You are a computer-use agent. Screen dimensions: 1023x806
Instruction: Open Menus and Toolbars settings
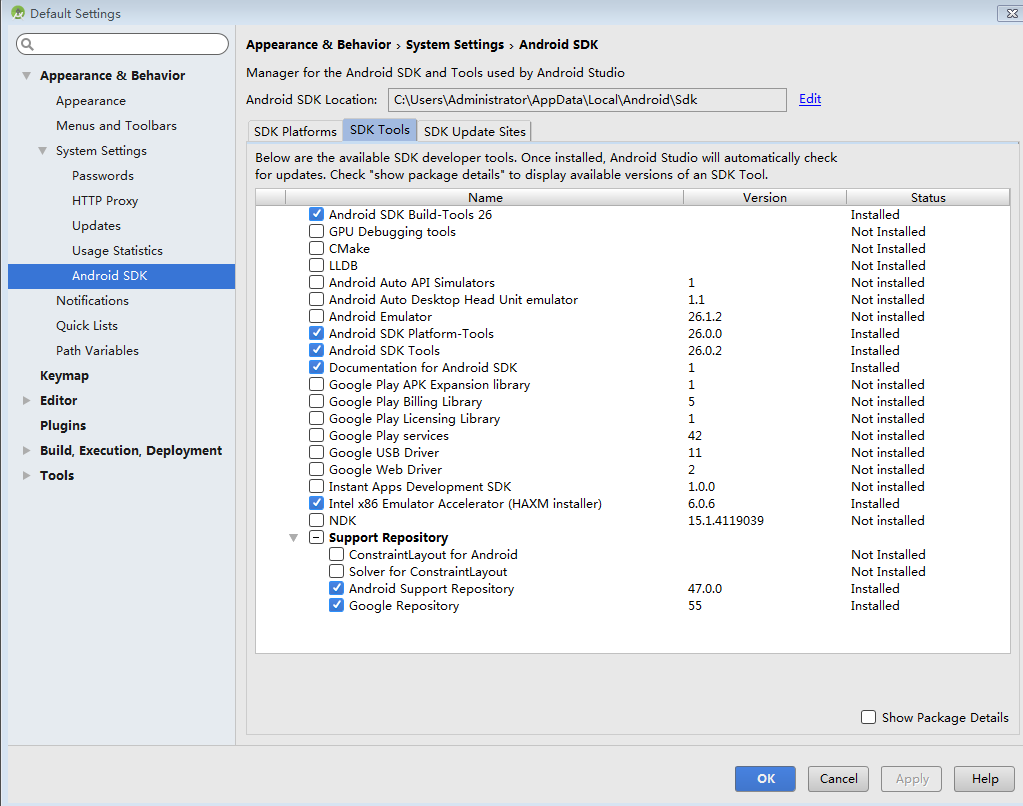click(x=116, y=125)
